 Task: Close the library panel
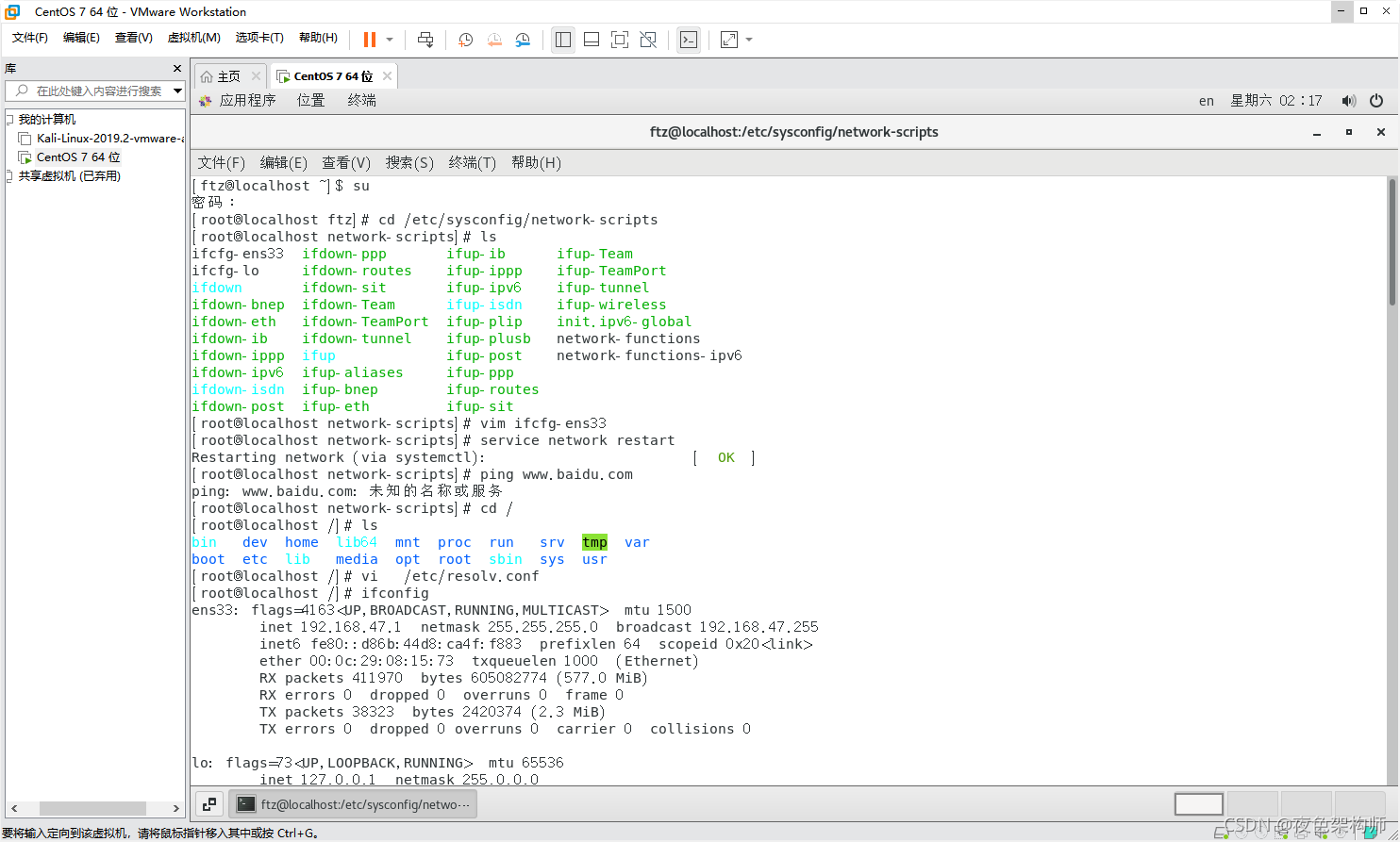[177, 68]
